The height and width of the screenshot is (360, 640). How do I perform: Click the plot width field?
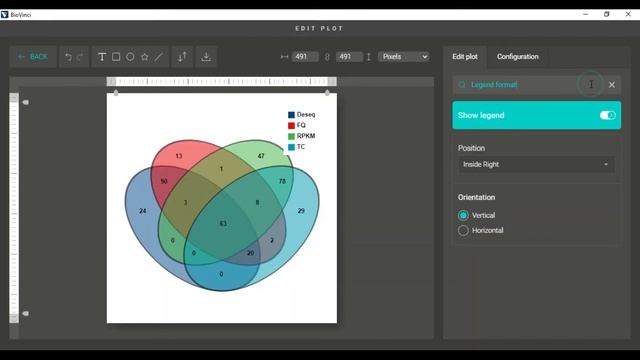(305, 57)
